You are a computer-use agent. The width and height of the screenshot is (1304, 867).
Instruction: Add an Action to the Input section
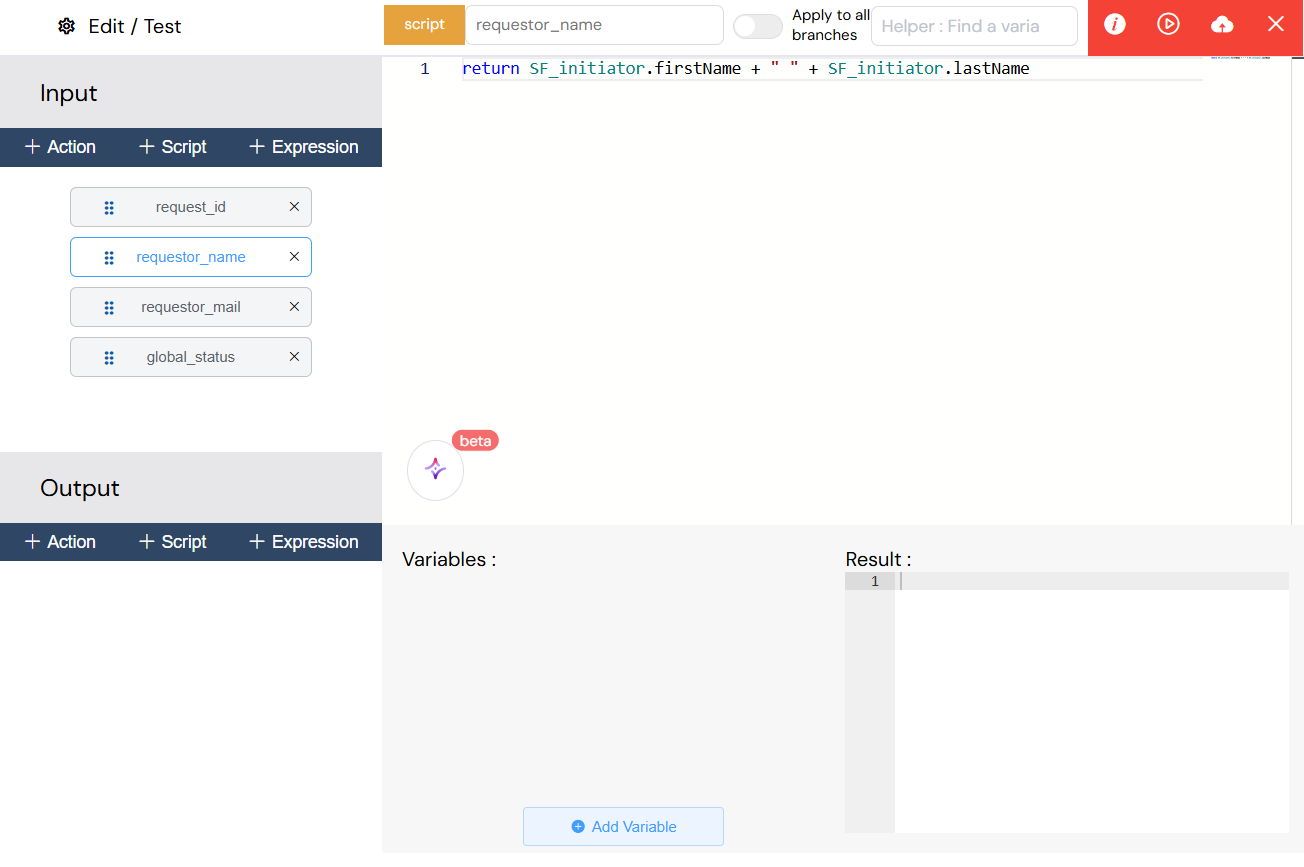60,147
